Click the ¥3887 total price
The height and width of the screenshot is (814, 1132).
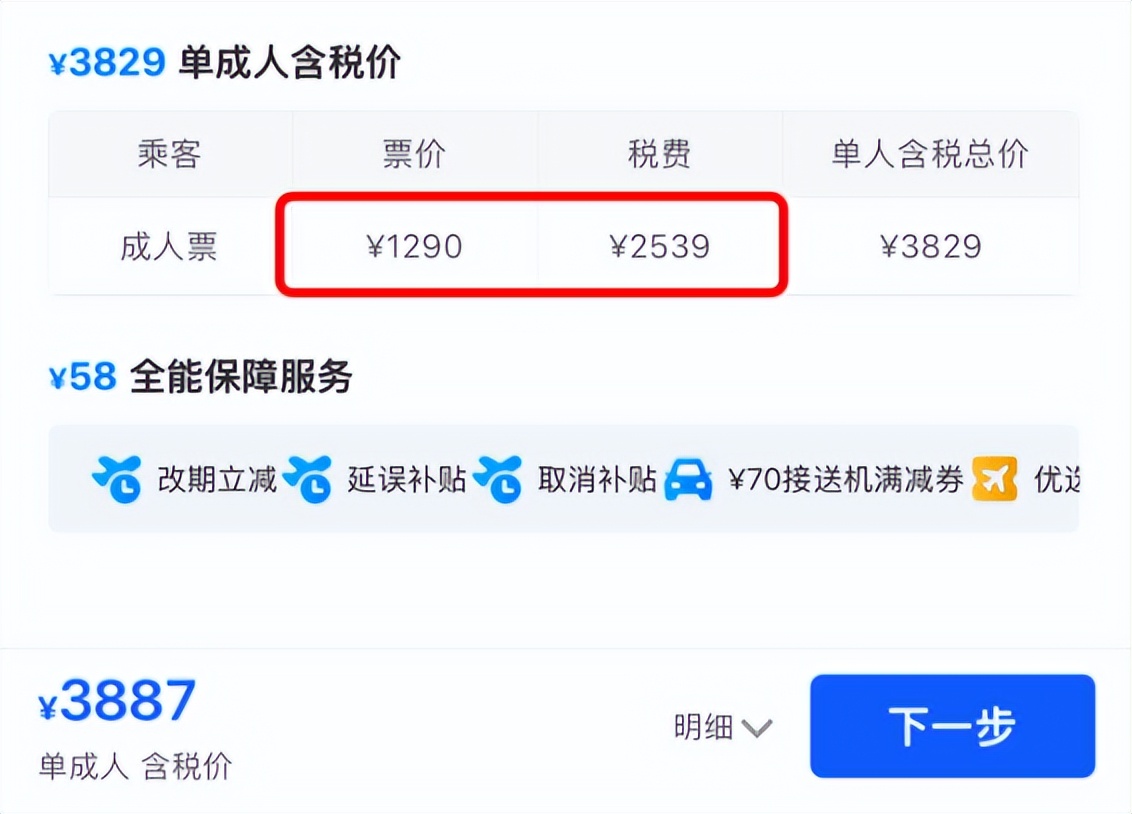117,701
